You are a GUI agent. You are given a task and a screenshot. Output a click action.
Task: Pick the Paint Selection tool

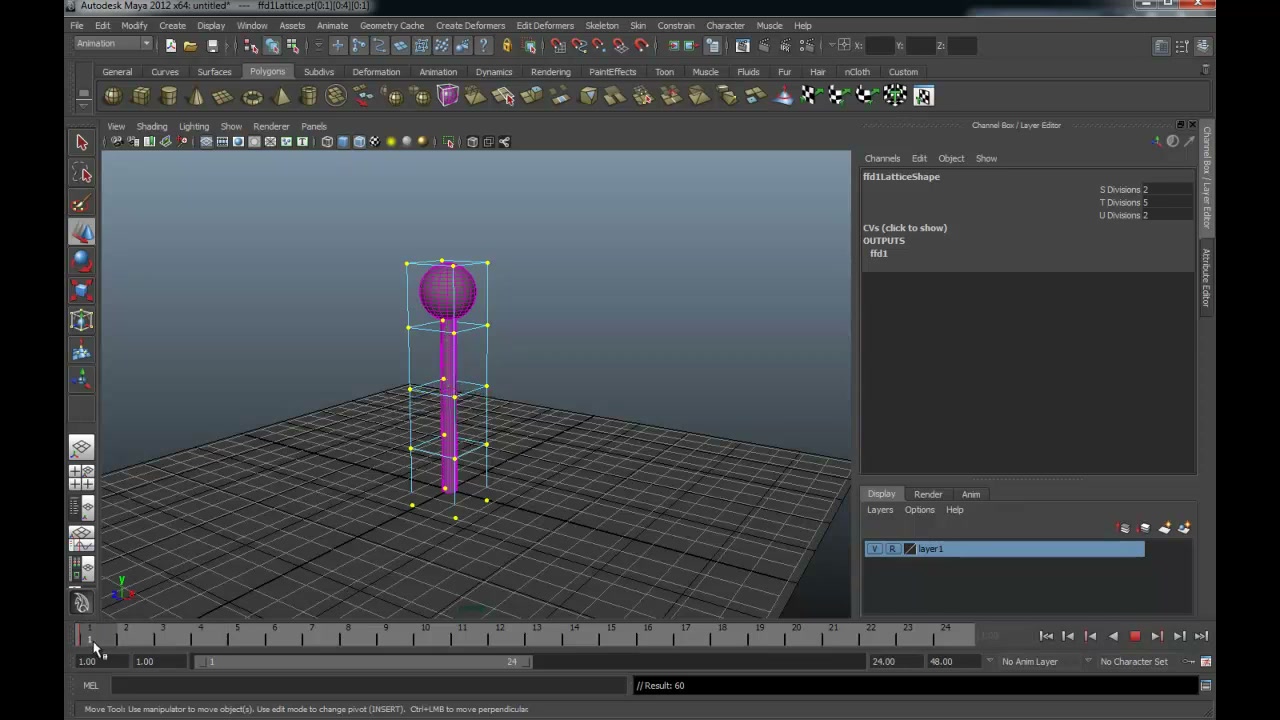[x=82, y=204]
